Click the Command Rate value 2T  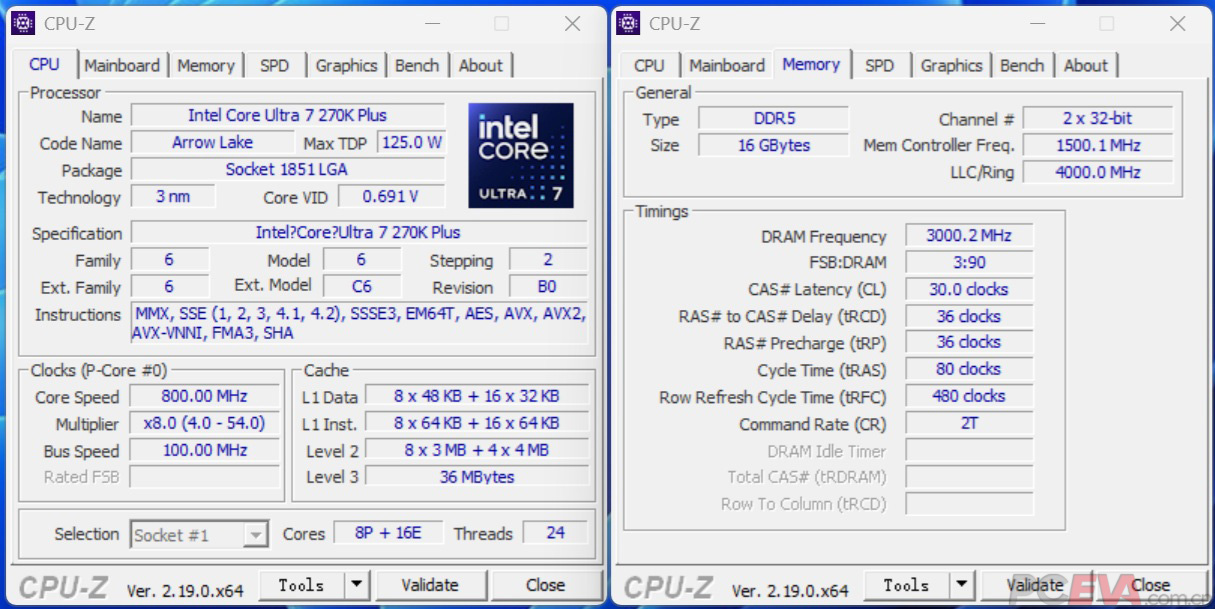[x=969, y=423]
